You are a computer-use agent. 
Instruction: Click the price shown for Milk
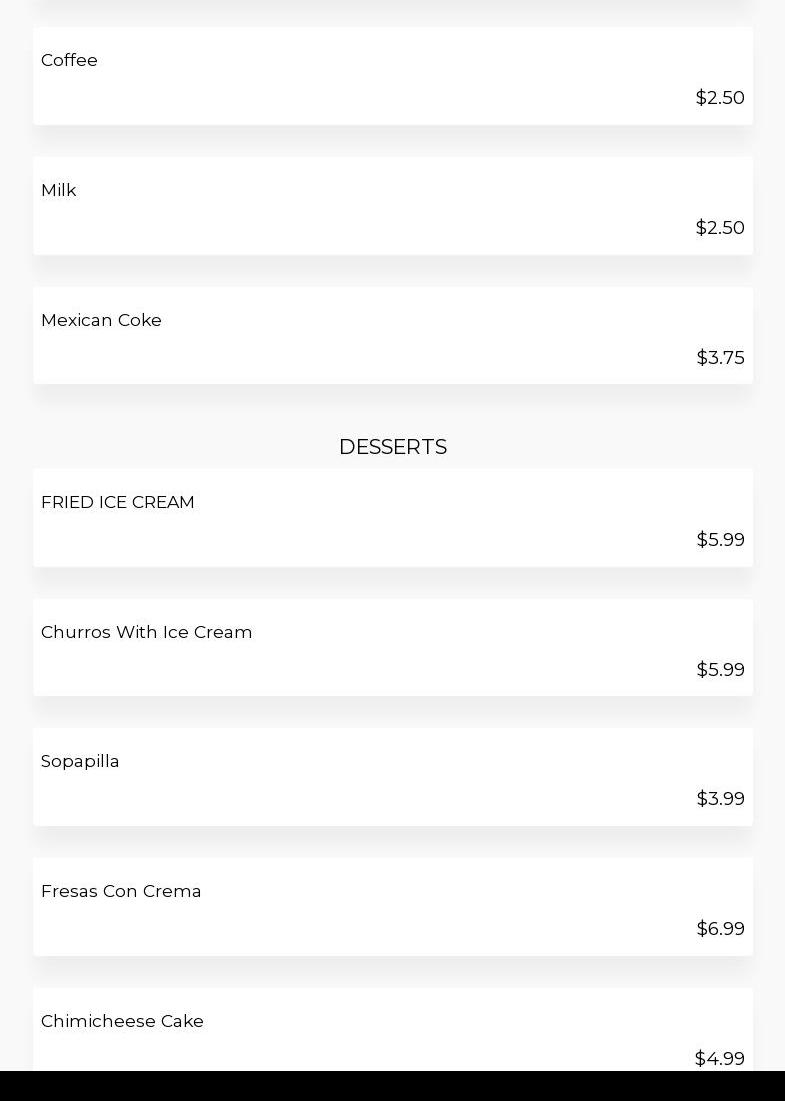pyautogui.click(x=720, y=228)
